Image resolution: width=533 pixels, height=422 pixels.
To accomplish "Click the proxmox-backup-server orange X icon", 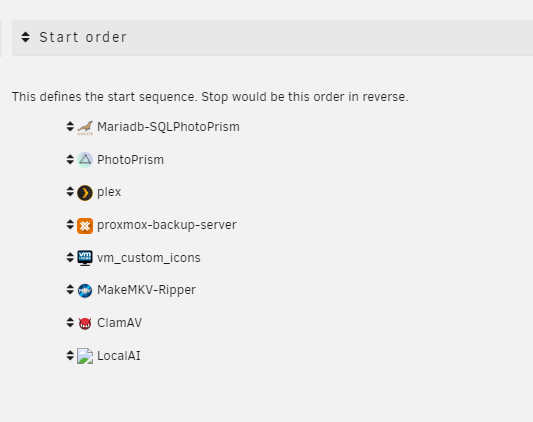I will coord(85,226).
